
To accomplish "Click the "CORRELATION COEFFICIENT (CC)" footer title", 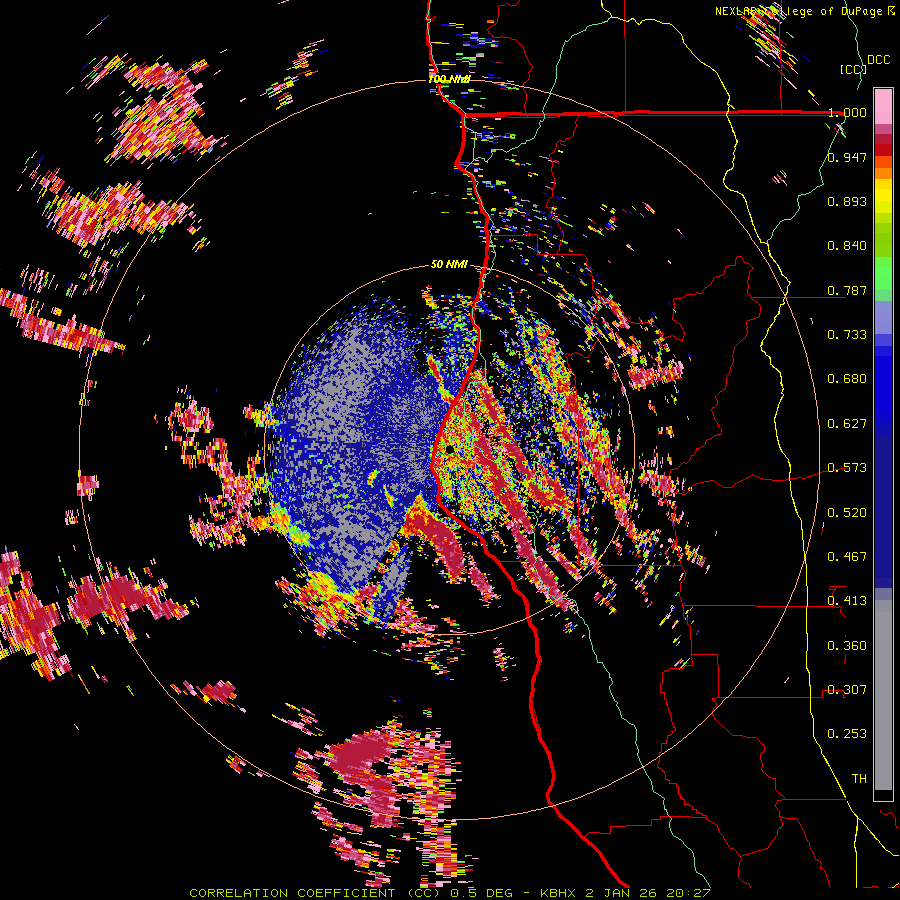I will click(x=315, y=893).
